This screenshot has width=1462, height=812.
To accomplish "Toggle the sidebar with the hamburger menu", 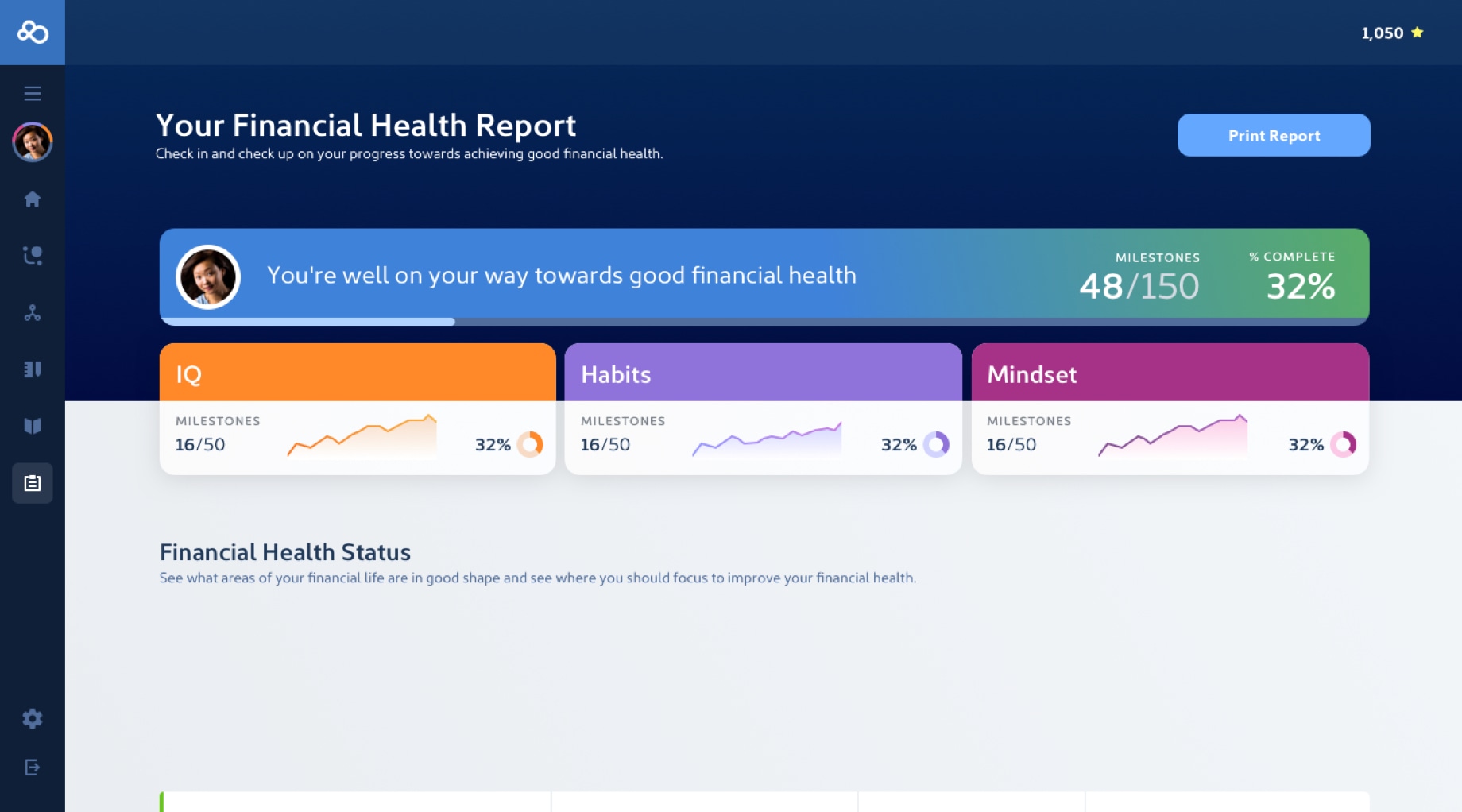I will point(32,93).
